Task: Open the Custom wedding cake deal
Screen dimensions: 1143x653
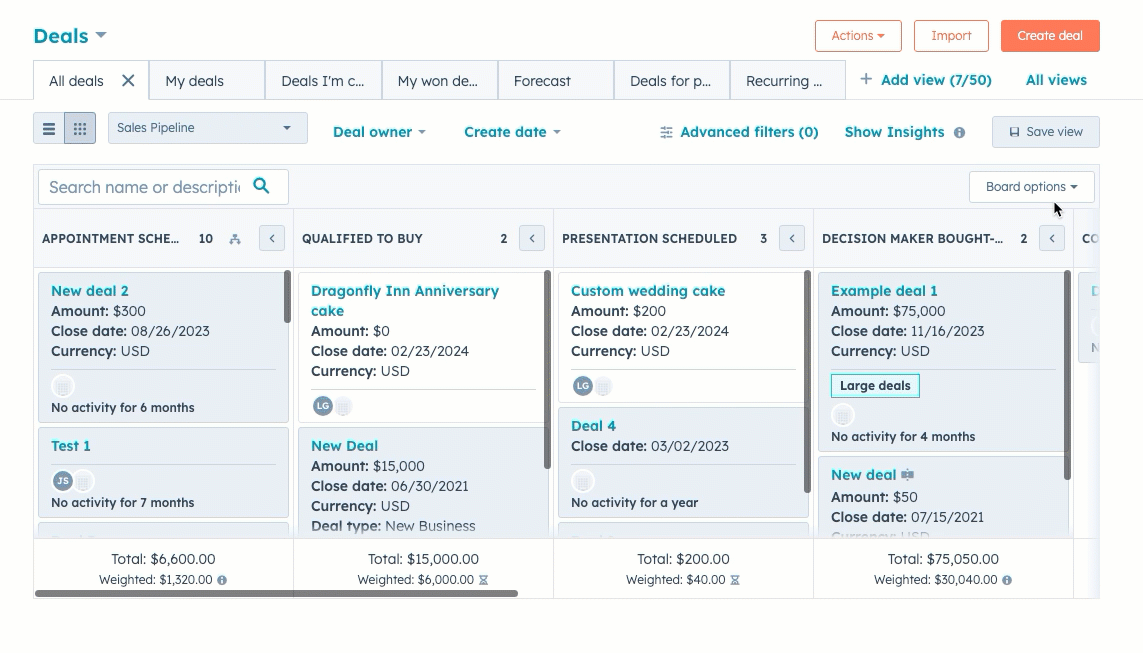Action: point(647,291)
